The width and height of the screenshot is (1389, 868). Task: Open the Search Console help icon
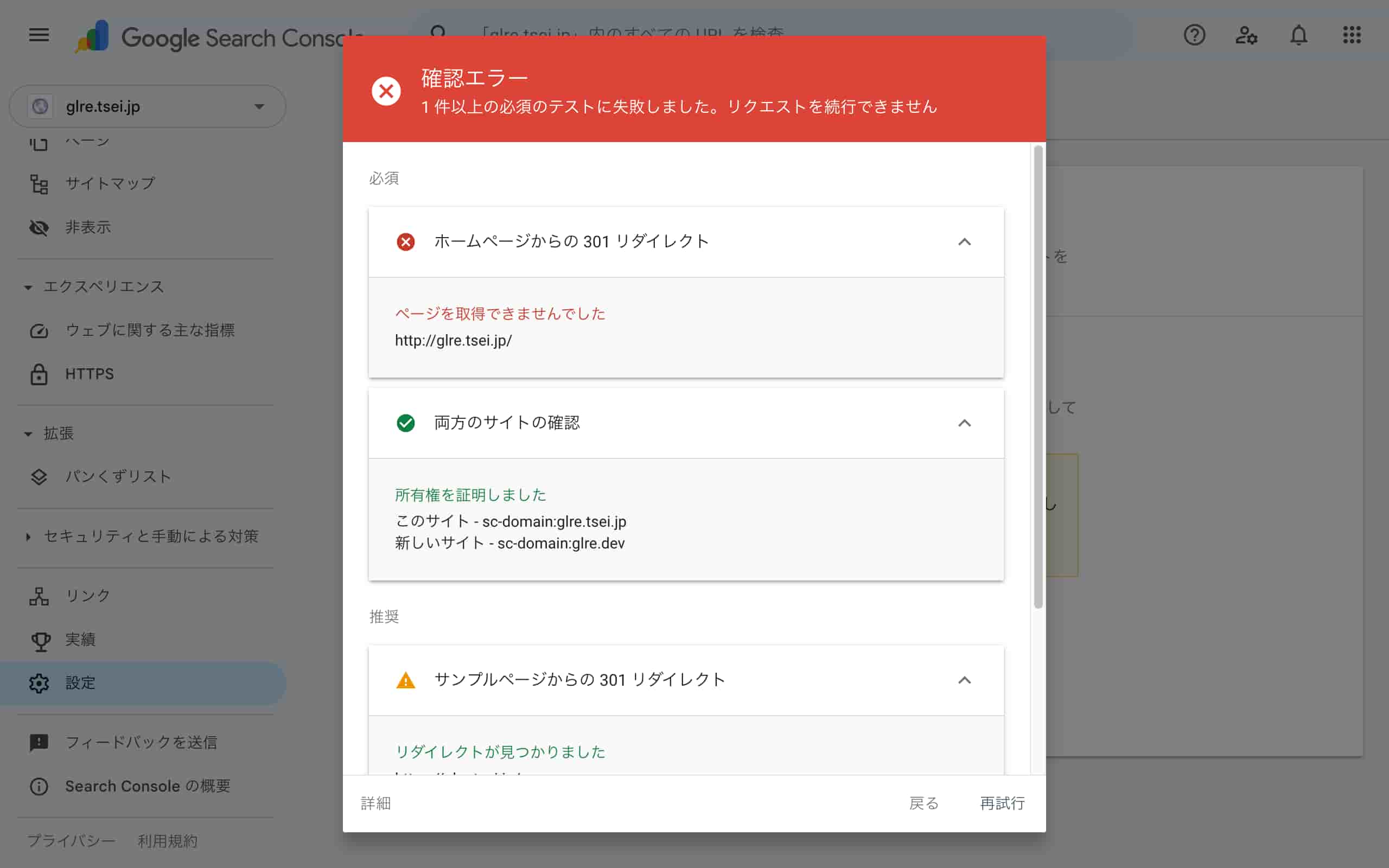(1194, 35)
